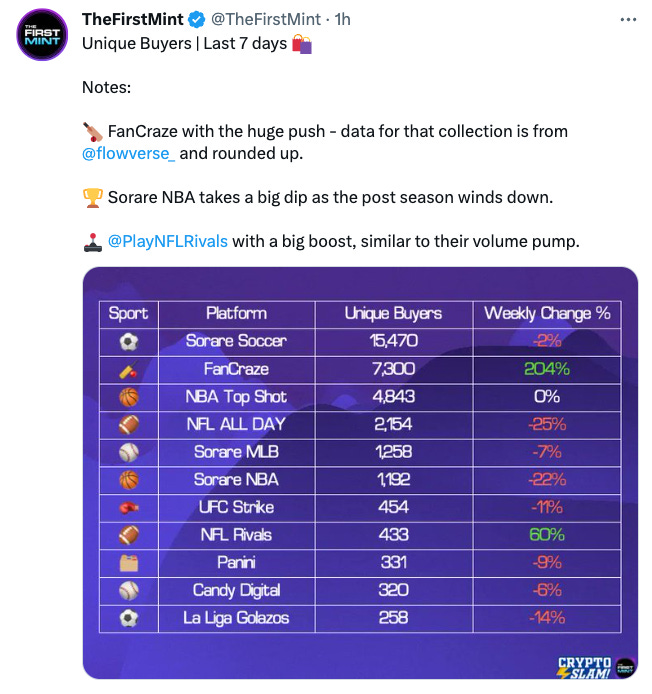The width and height of the screenshot is (652, 694).
Task: Click the soccer ball icon beside Sorare Soccer
Action: pos(129,342)
